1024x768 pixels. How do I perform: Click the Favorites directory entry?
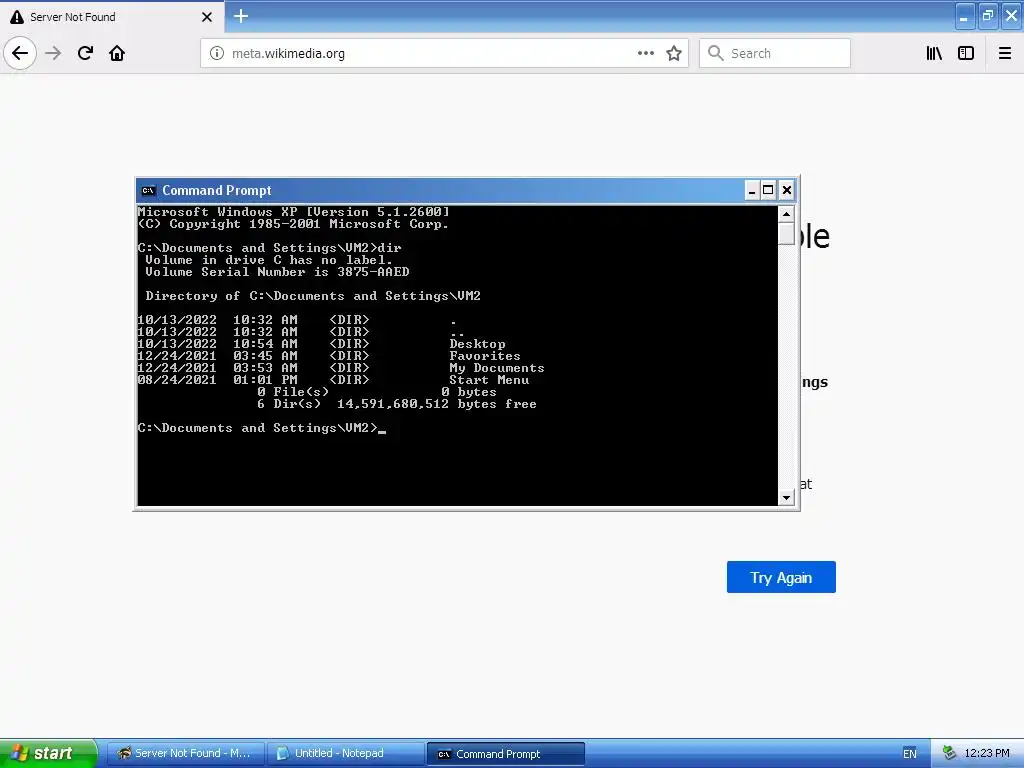pyautogui.click(x=485, y=356)
